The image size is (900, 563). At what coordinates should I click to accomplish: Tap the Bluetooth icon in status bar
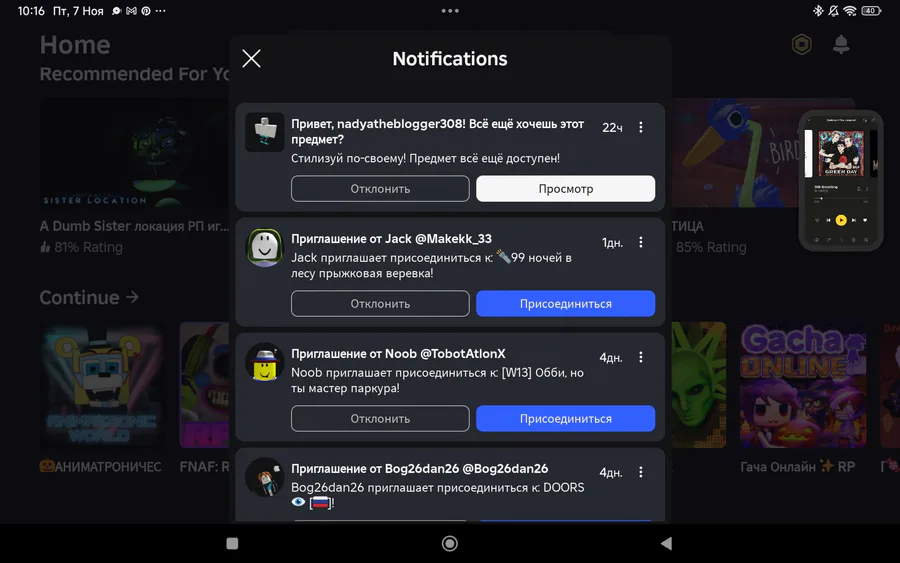tap(818, 11)
